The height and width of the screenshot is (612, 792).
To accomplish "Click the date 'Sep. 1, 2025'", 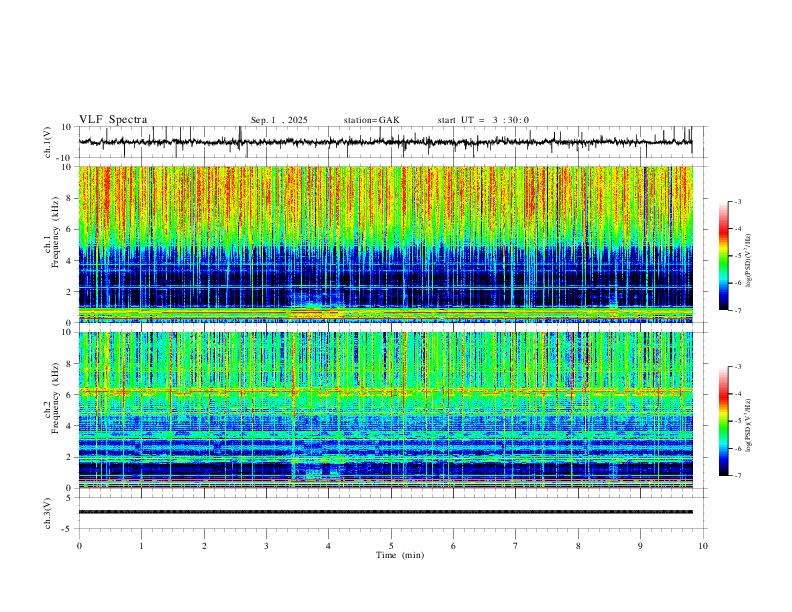I will click(x=279, y=120).
